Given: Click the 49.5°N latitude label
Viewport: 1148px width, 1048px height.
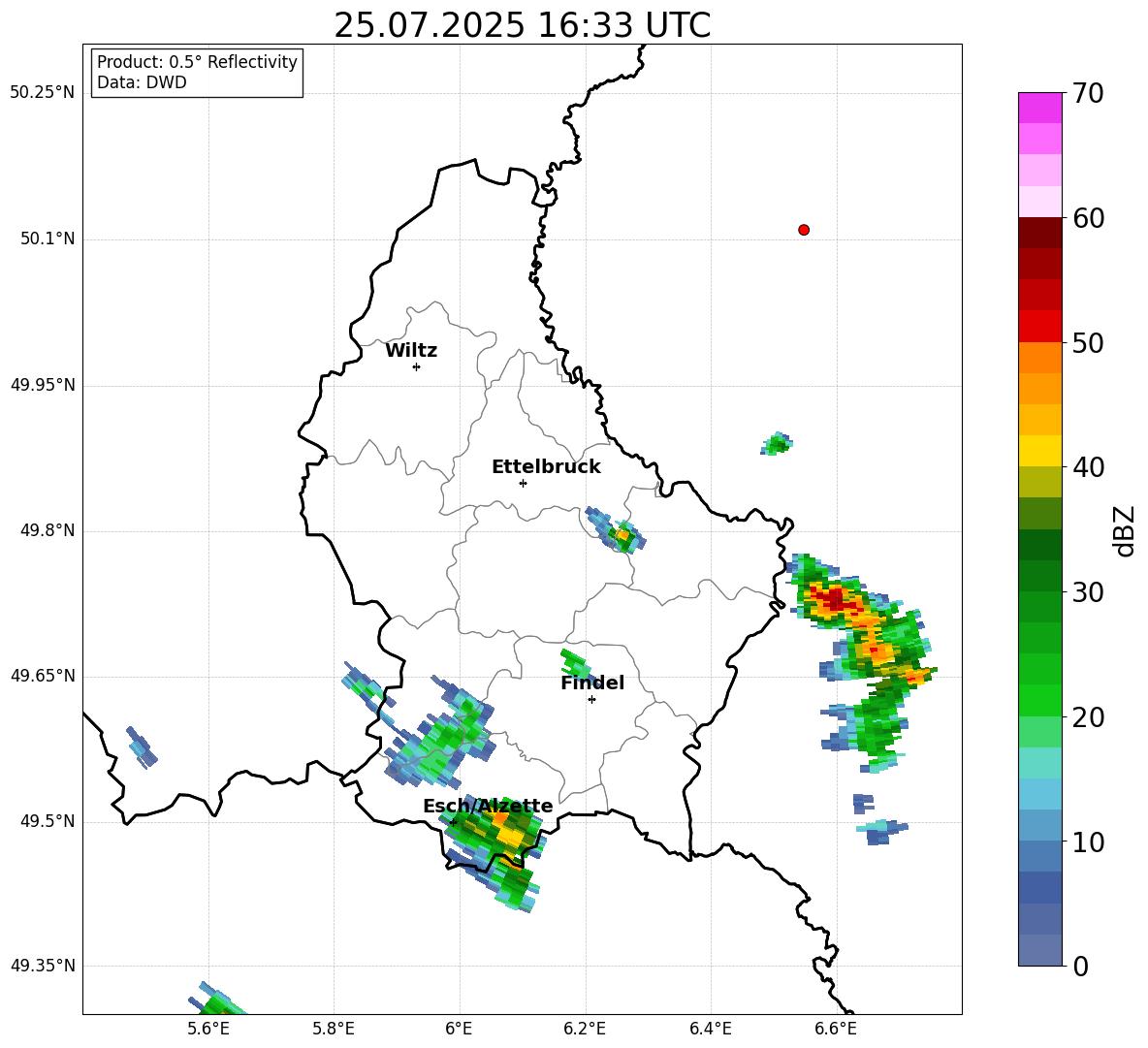Looking at the screenshot, I should pyautogui.click(x=47, y=822).
